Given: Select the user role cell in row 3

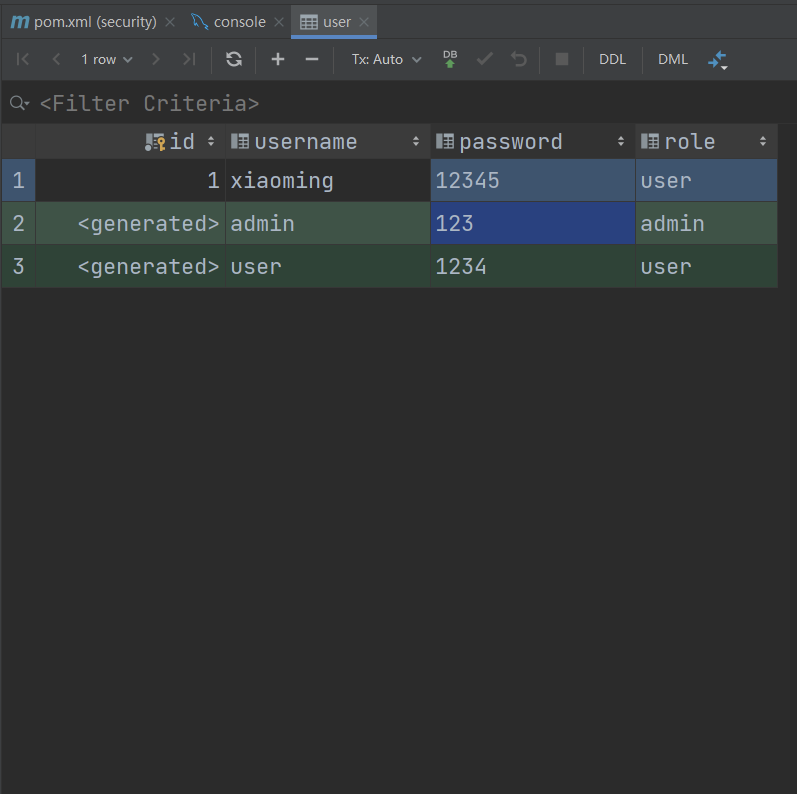Looking at the screenshot, I should coord(707,266).
